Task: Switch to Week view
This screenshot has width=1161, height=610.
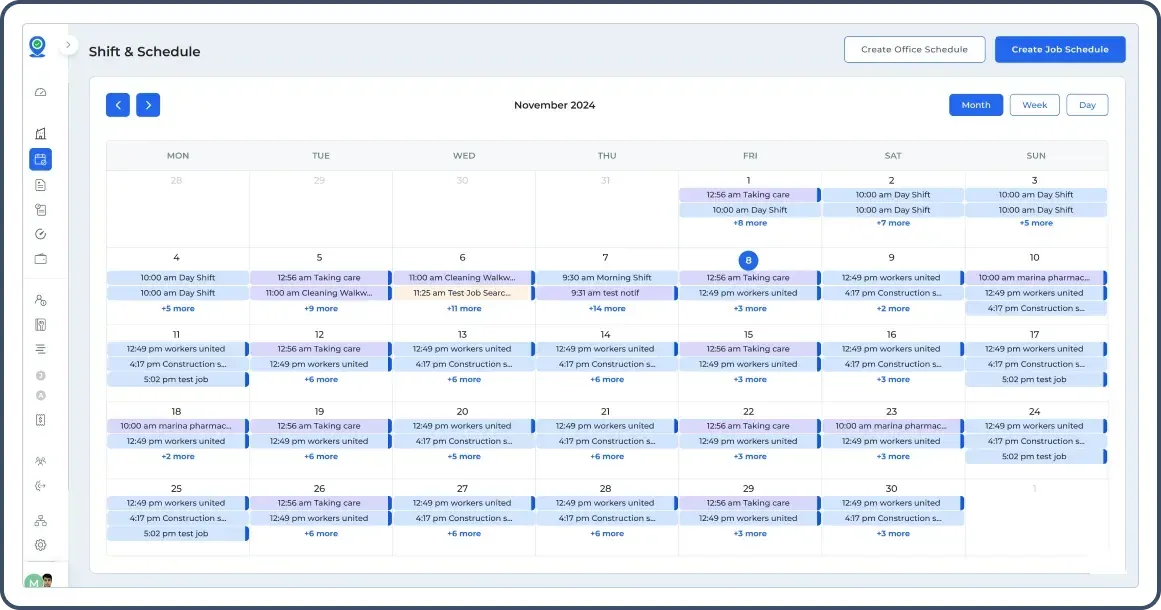Action: 1034,104
